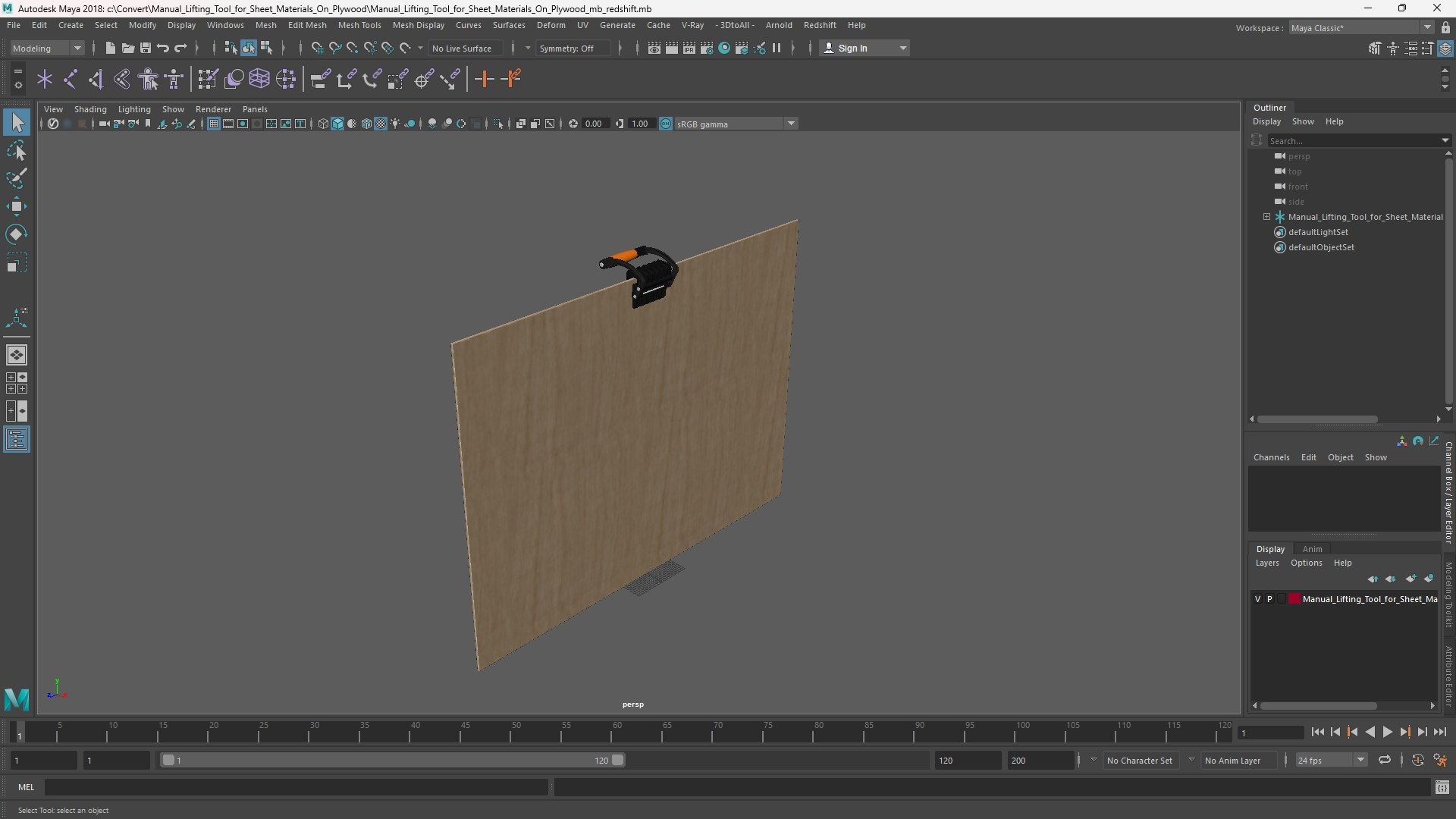Open the 24 fps frame rate dropdown
The image size is (1456, 819).
(x=1331, y=760)
